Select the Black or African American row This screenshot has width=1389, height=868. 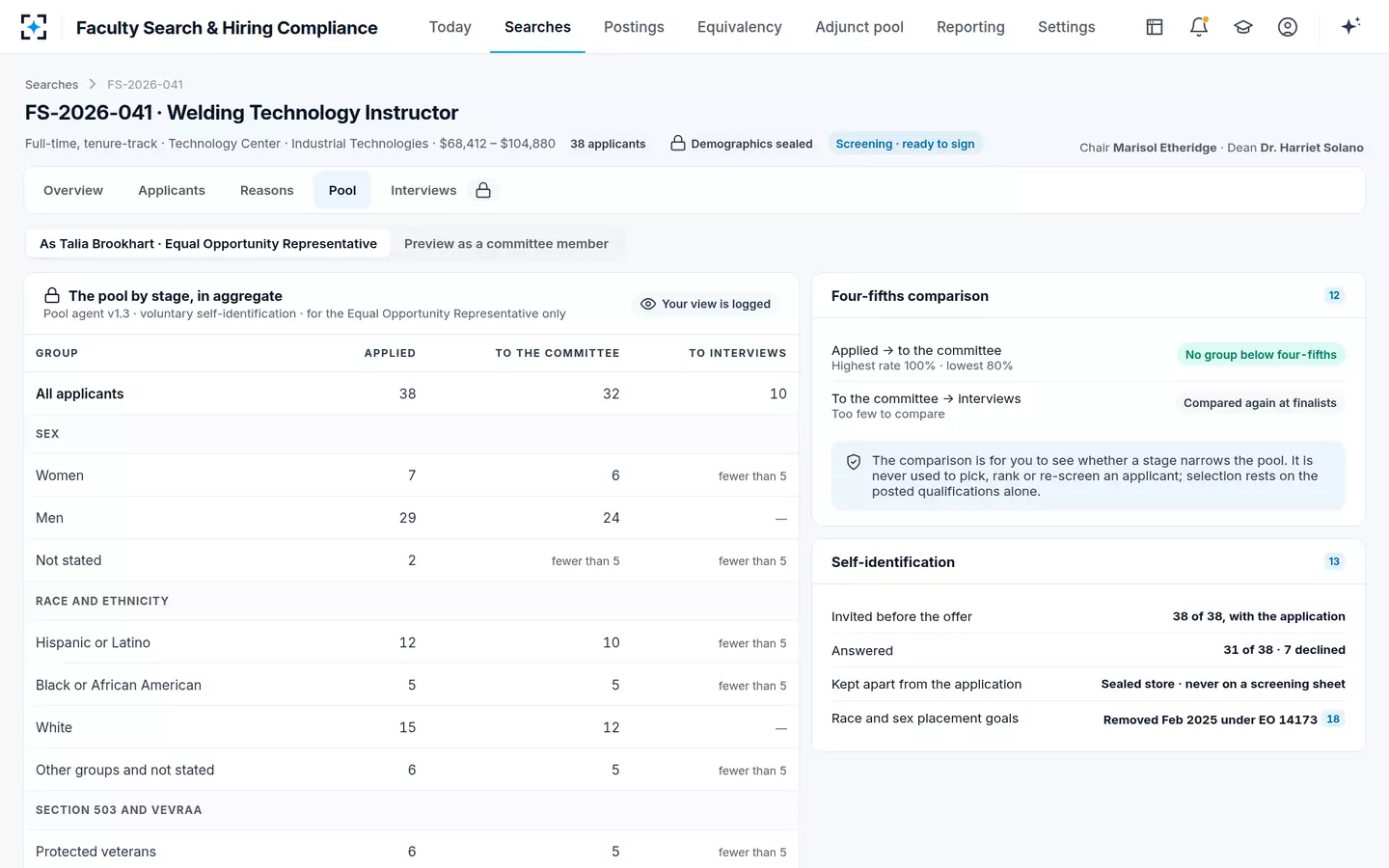coord(411,685)
